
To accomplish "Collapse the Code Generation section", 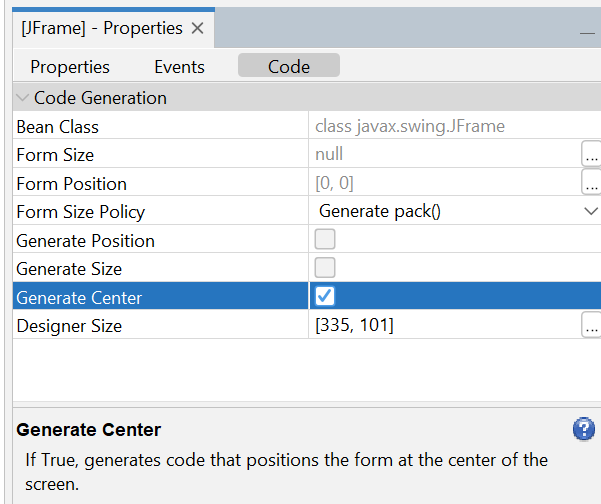I will click(x=23, y=98).
